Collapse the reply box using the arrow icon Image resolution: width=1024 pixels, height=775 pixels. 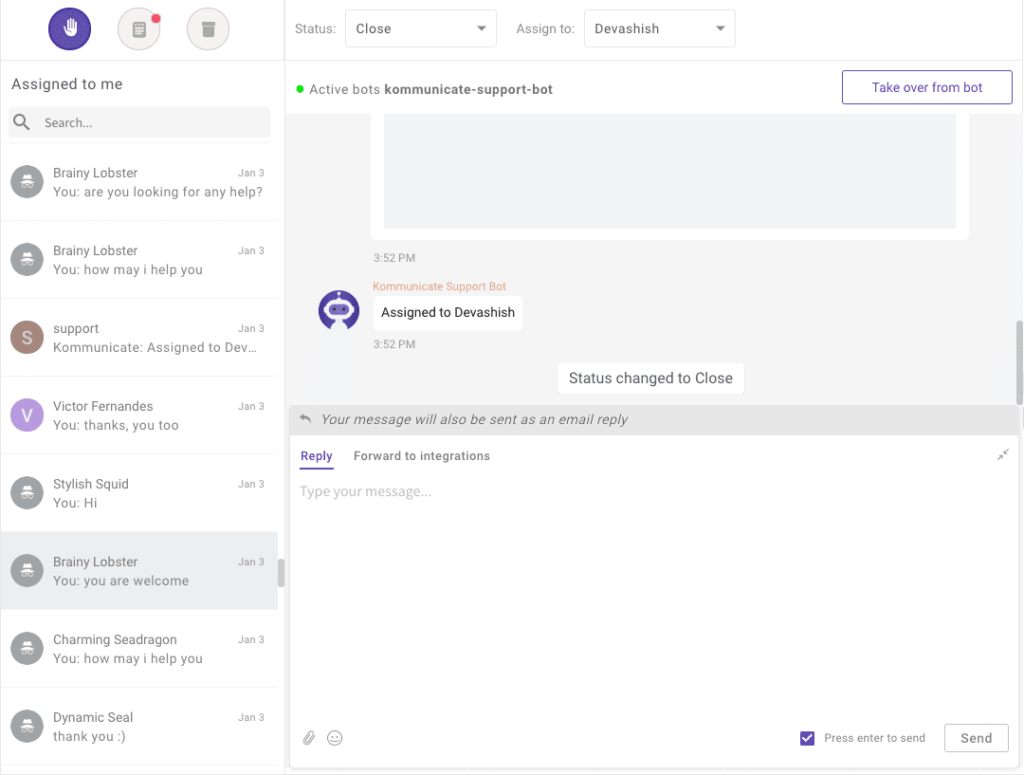click(1003, 455)
